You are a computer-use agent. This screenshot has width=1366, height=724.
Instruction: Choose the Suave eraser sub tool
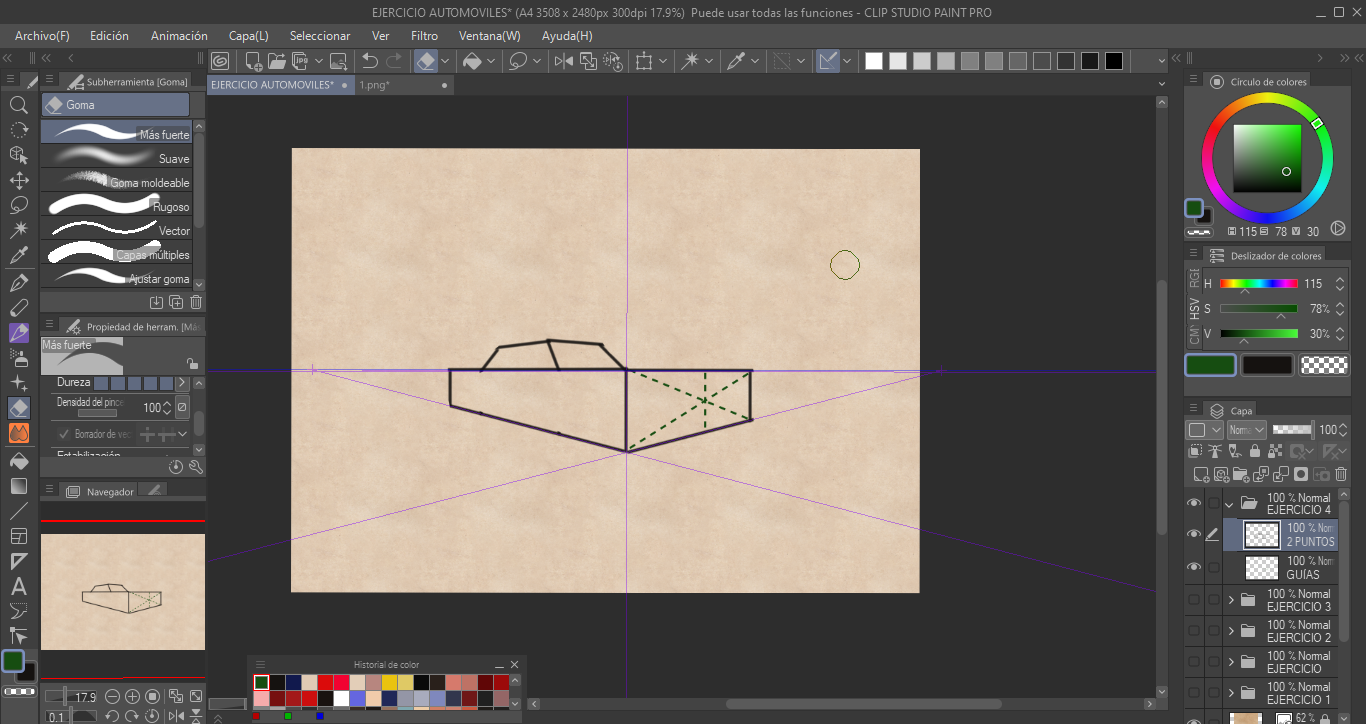point(118,158)
